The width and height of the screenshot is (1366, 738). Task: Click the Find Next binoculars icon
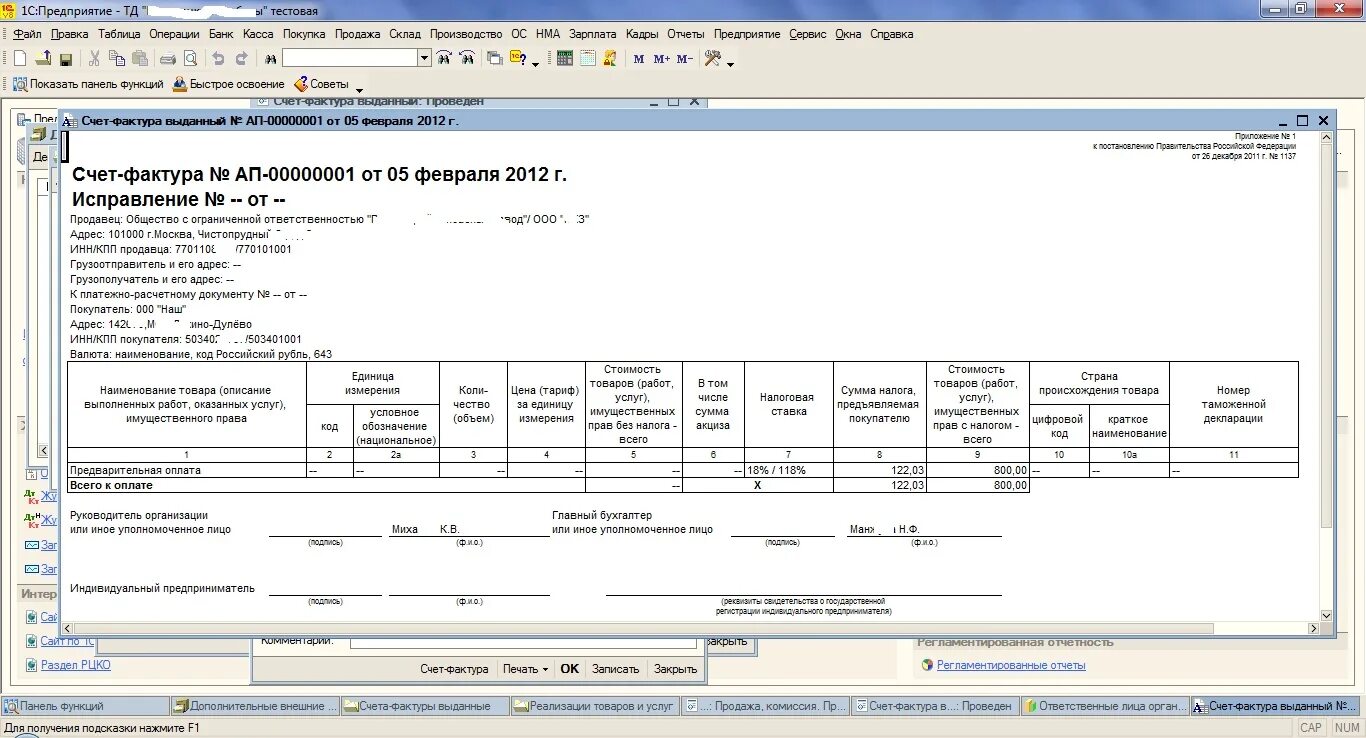[x=444, y=59]
